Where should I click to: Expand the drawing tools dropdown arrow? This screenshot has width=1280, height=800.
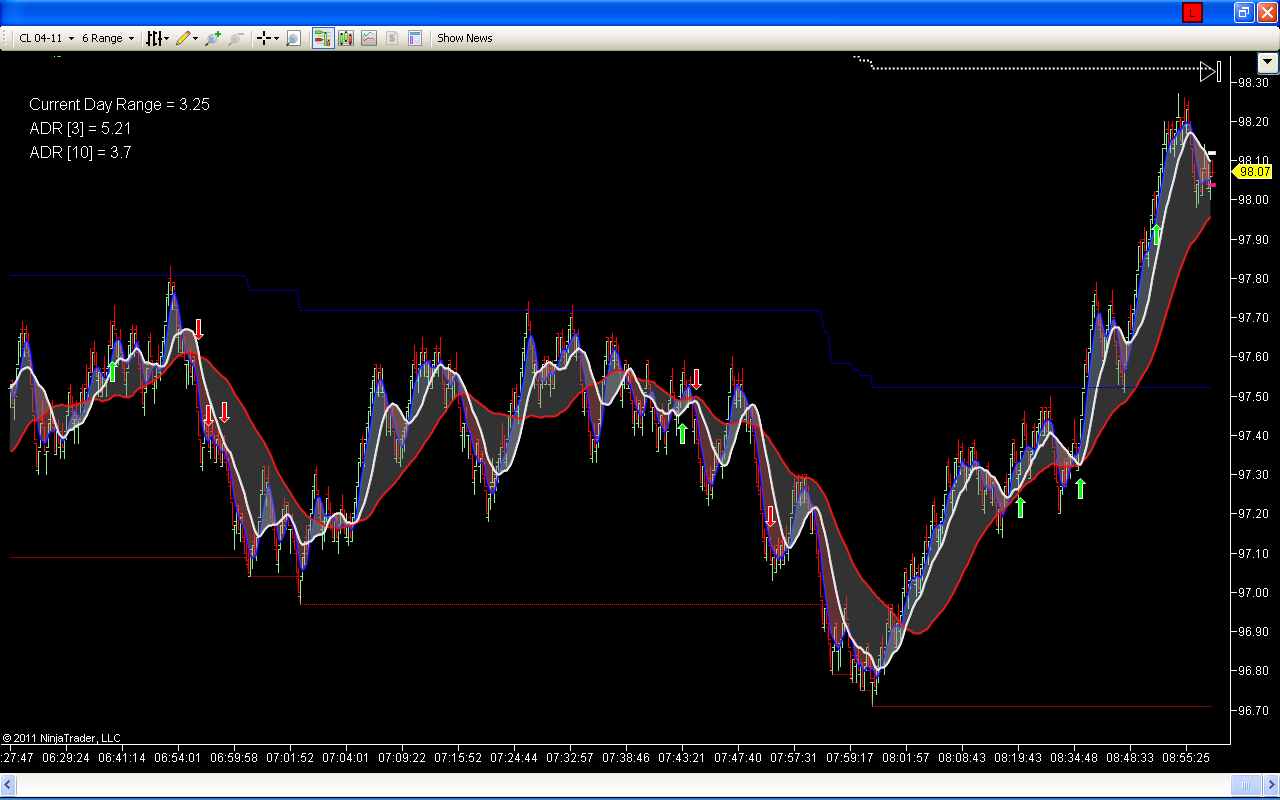195,38
